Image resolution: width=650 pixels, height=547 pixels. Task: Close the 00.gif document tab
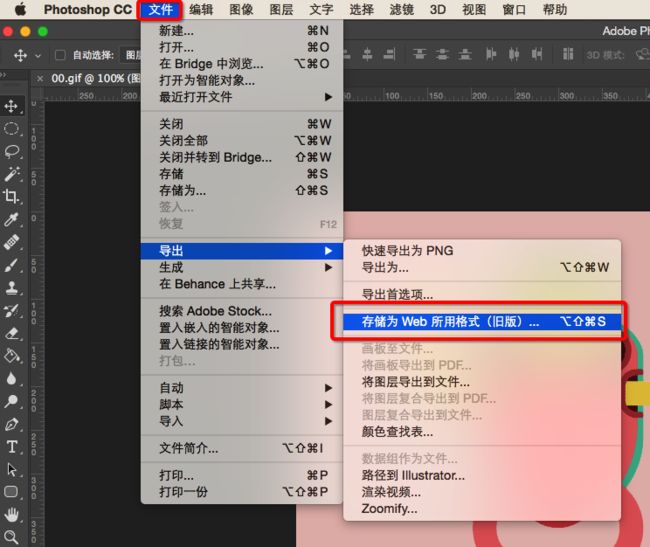click(40, 79)
